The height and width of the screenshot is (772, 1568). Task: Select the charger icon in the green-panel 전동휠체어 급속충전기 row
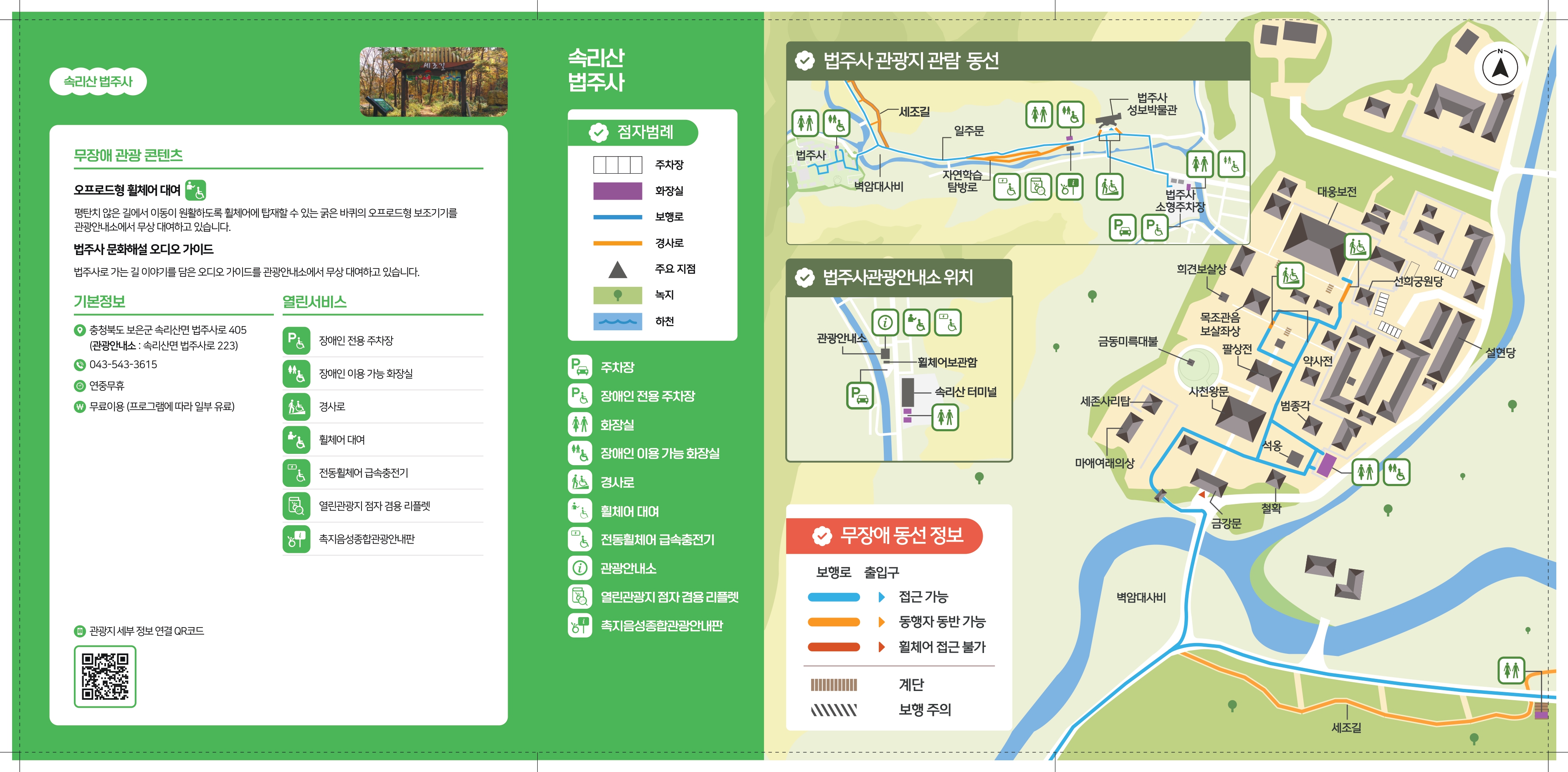pyautogui.click(x=579, y=539)
